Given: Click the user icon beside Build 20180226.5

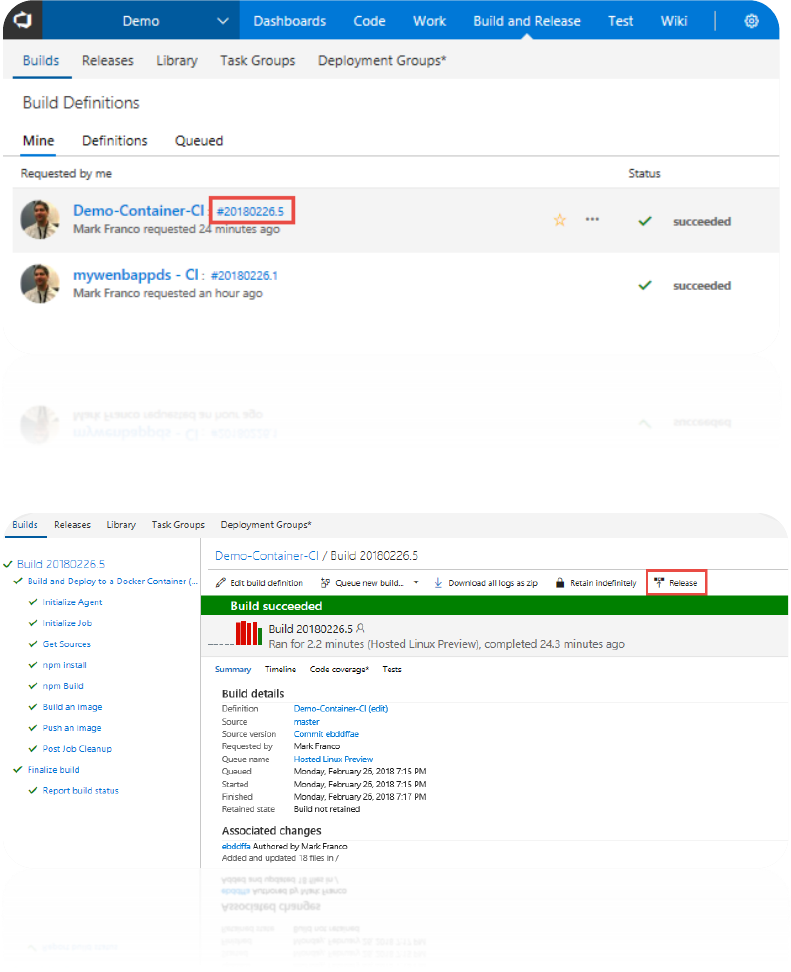Looking at the screenshot, I should coord(360,629).
